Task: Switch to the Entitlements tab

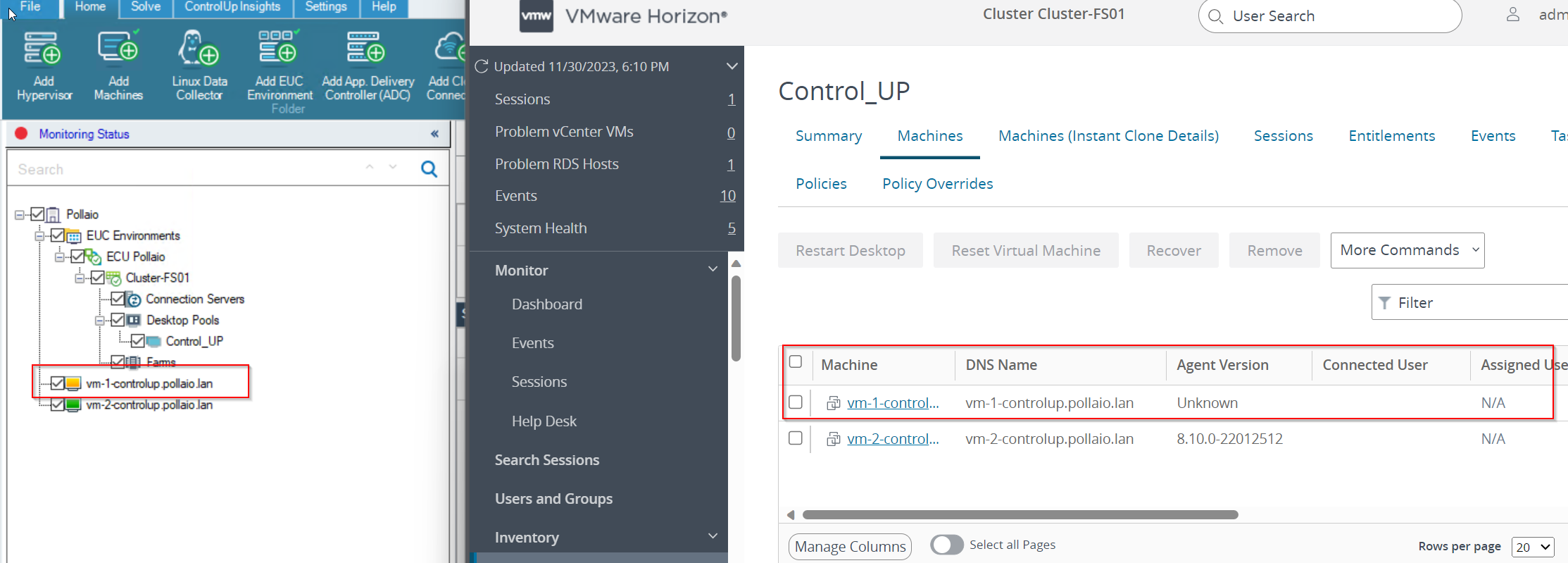Action: click(x=1391, y=136)
